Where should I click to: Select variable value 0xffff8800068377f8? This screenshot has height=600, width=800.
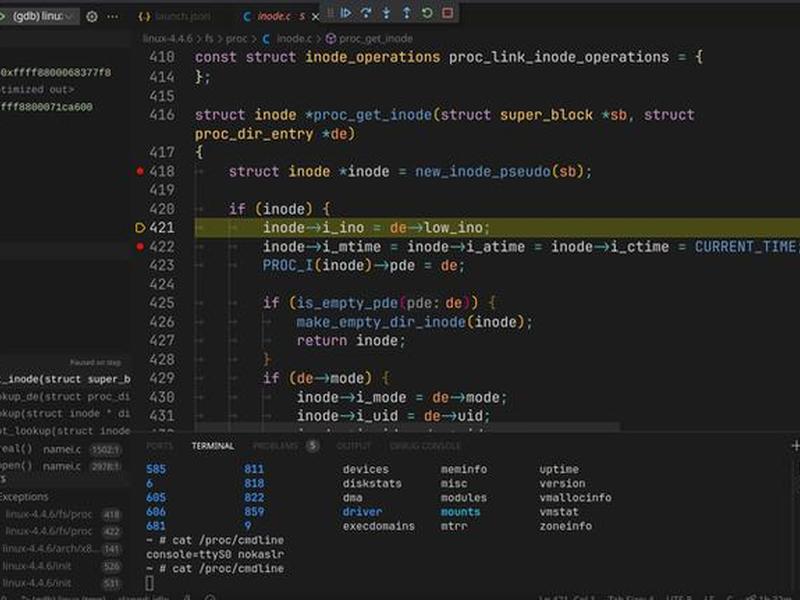[56, 72]
